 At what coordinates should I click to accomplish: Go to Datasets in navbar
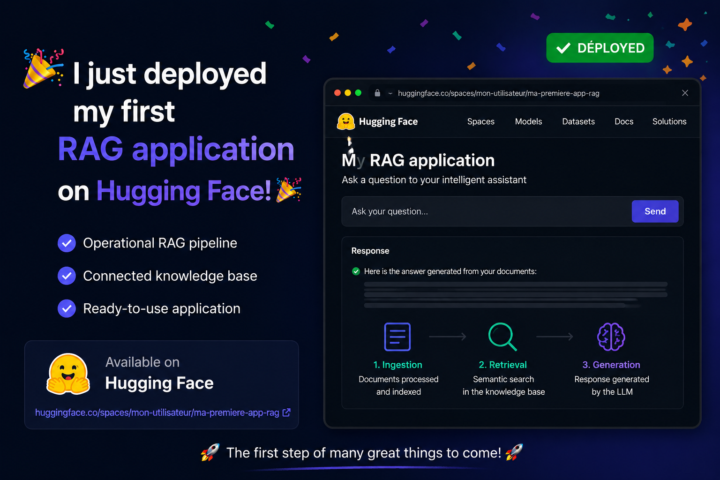(579, 122)
